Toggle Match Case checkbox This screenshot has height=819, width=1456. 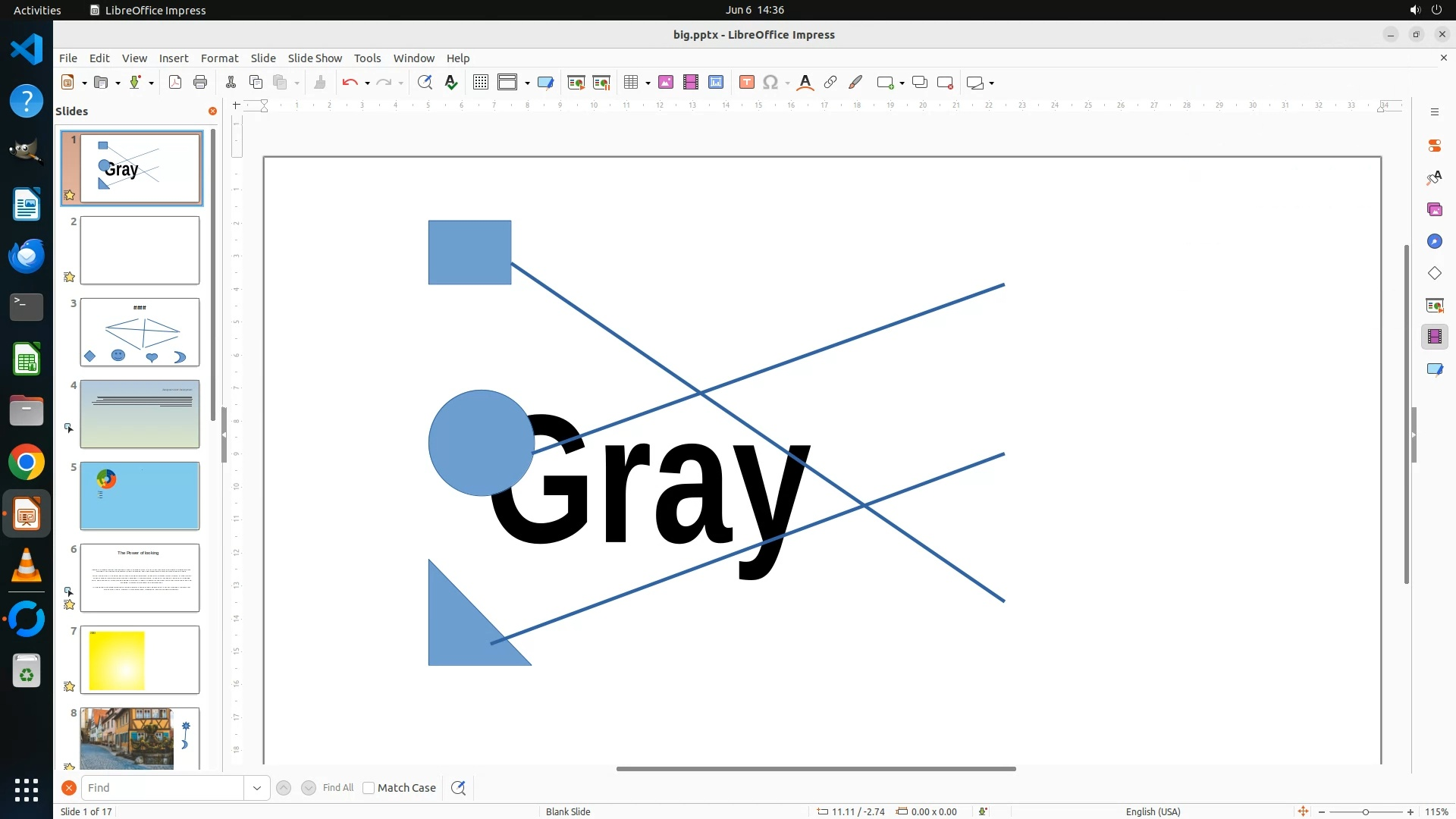click(369, 788)
